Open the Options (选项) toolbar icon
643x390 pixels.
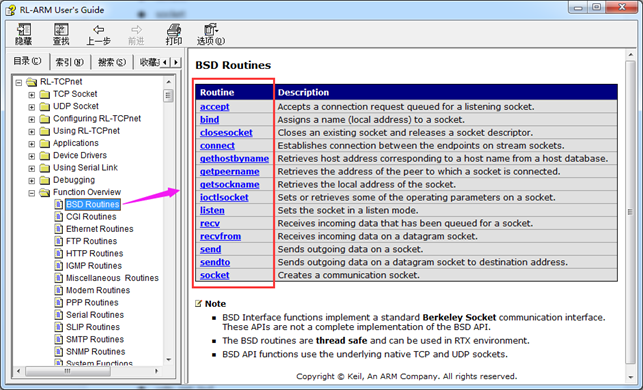click(x=211, y=30)
